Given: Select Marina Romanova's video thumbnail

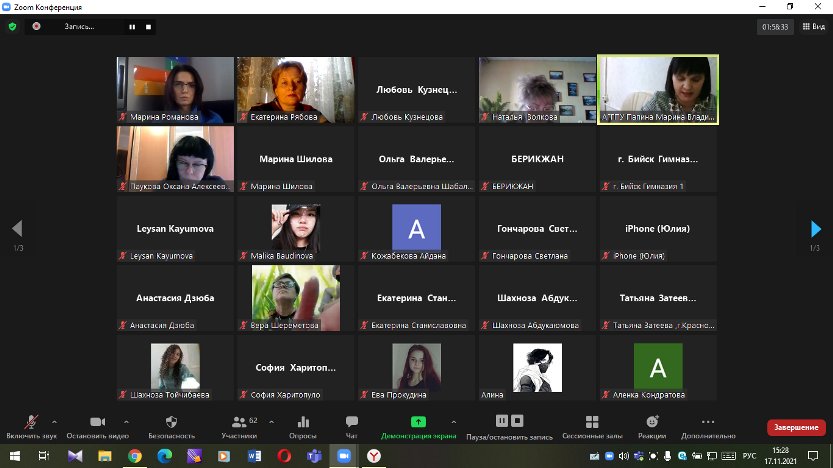Looking at the screenshot, I should [x=175, y=89].
